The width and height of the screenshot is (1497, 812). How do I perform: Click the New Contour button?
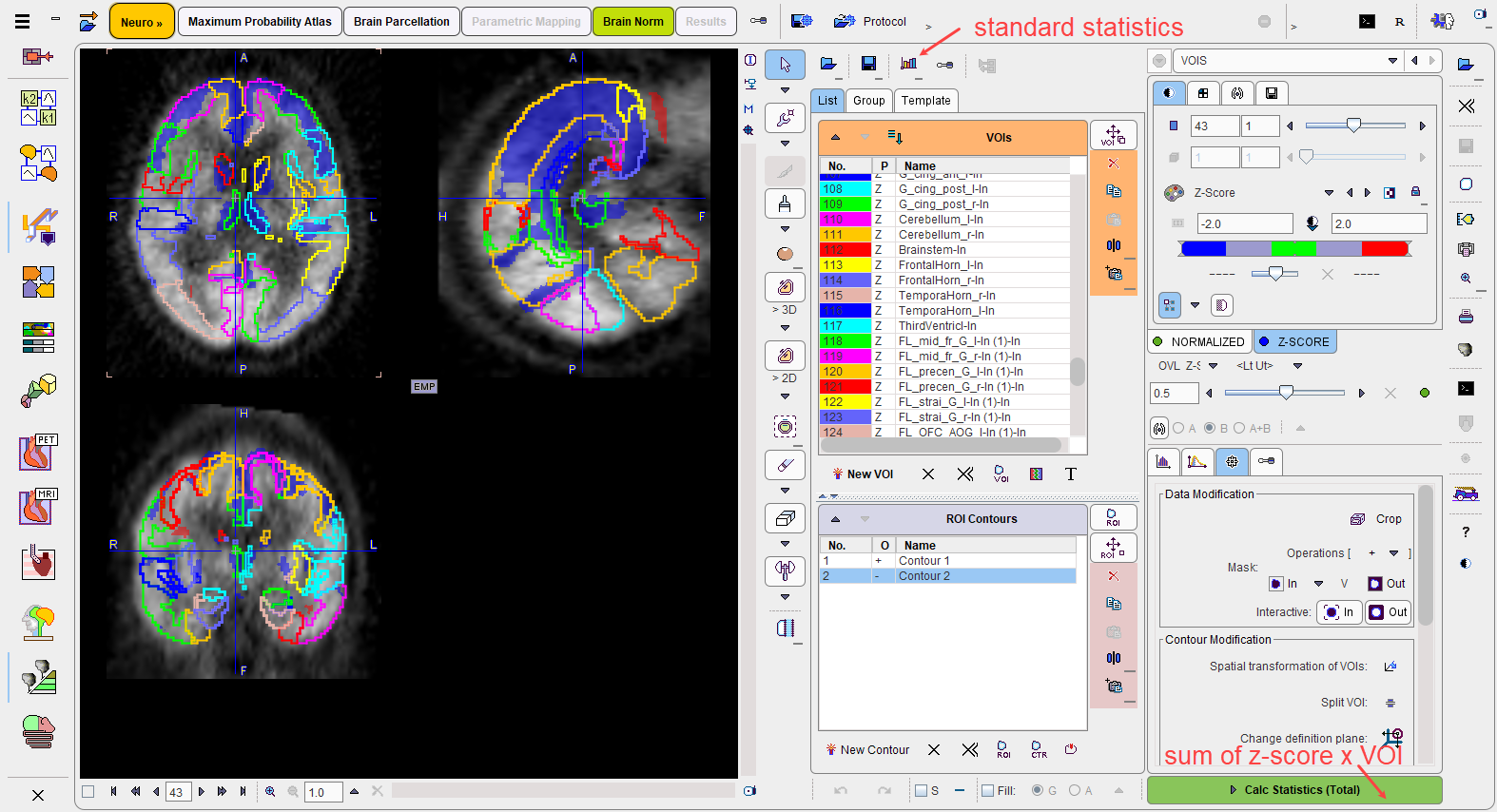tap(866, 749)
